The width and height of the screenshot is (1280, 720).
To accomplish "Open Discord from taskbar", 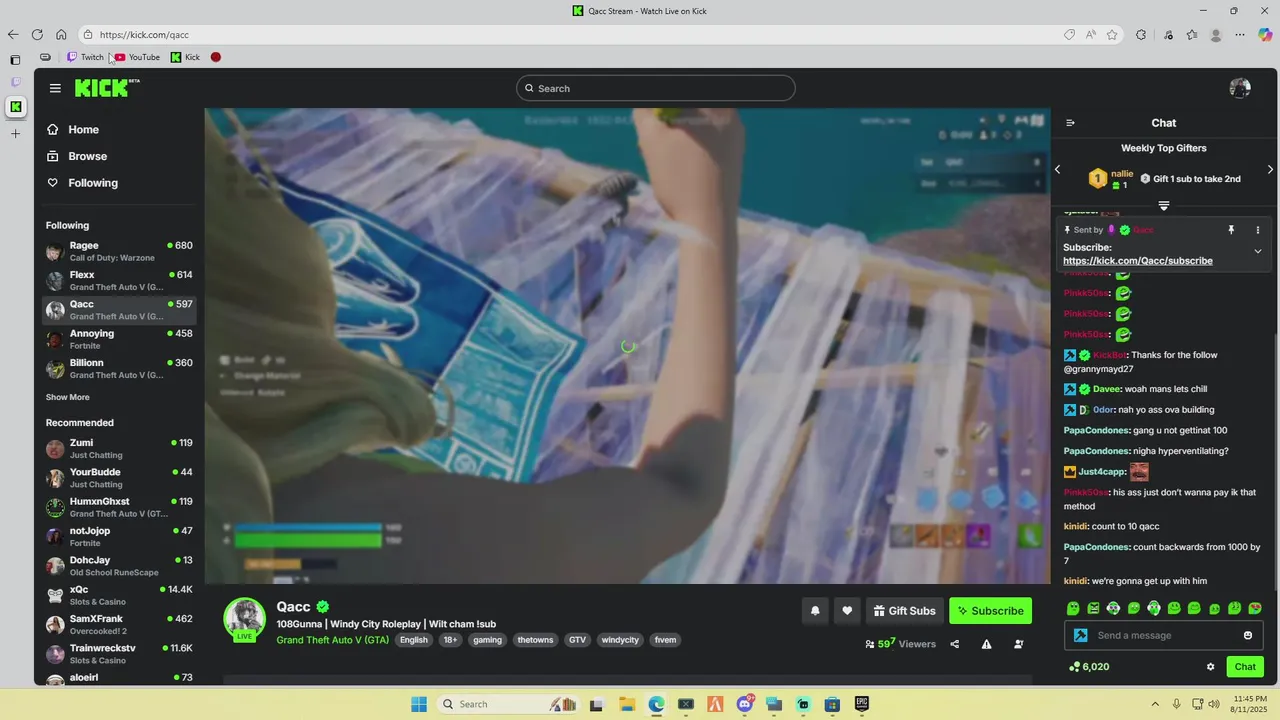I will 745,704.
